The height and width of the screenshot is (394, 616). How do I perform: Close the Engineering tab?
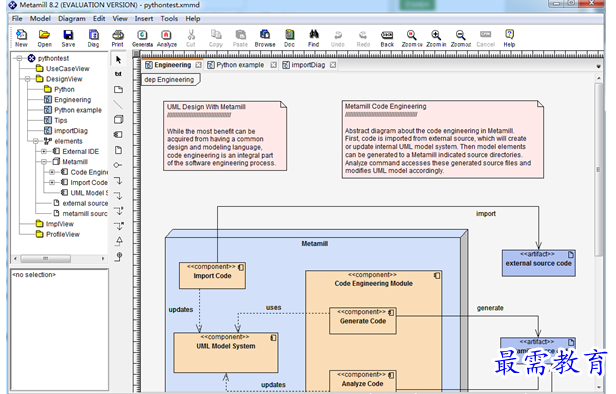pyautogui.click(x=198, y=65)
